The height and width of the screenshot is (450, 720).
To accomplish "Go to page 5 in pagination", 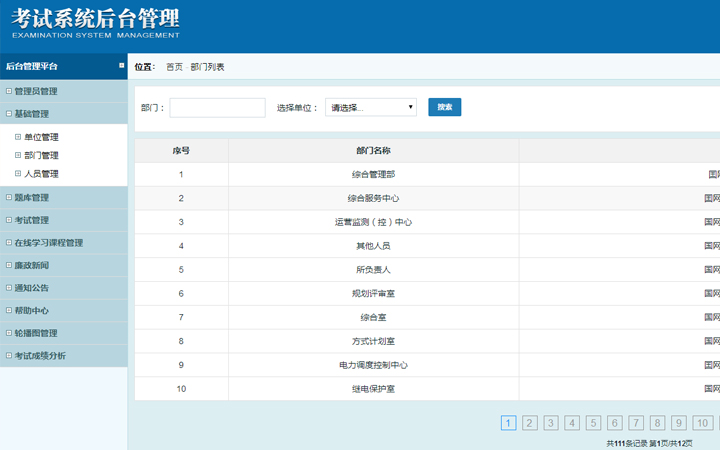I will [594, 423].
